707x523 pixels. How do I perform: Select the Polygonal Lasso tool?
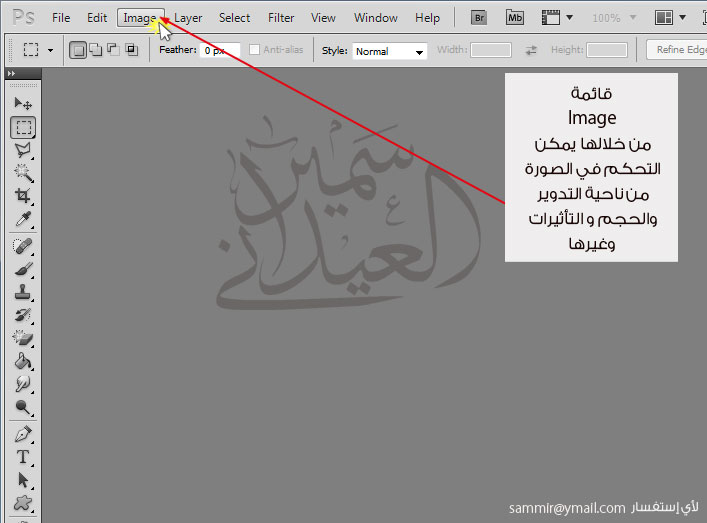[x=23, y=150]
